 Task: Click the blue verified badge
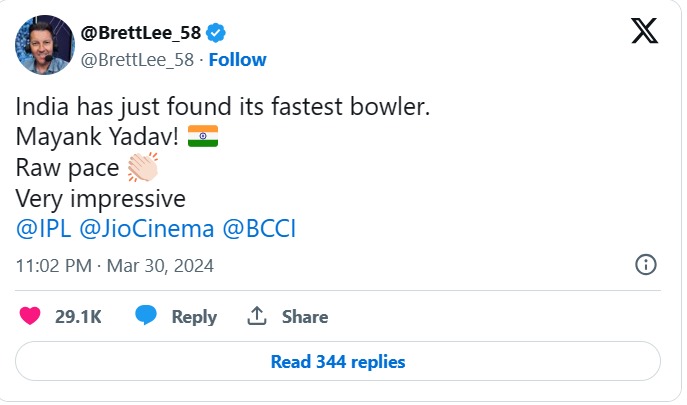point(214,31)
